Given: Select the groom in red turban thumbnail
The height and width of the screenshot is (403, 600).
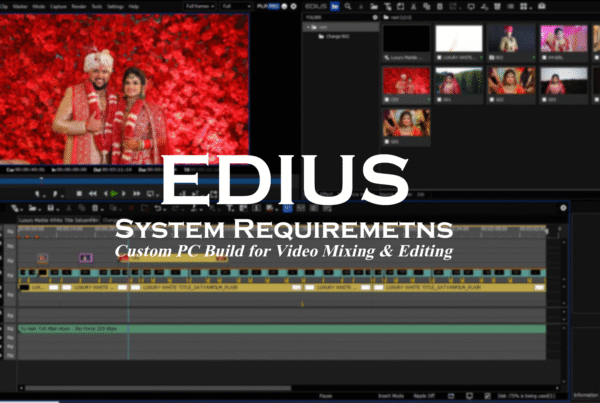Looking at the screenshot, I should [511, 39].
